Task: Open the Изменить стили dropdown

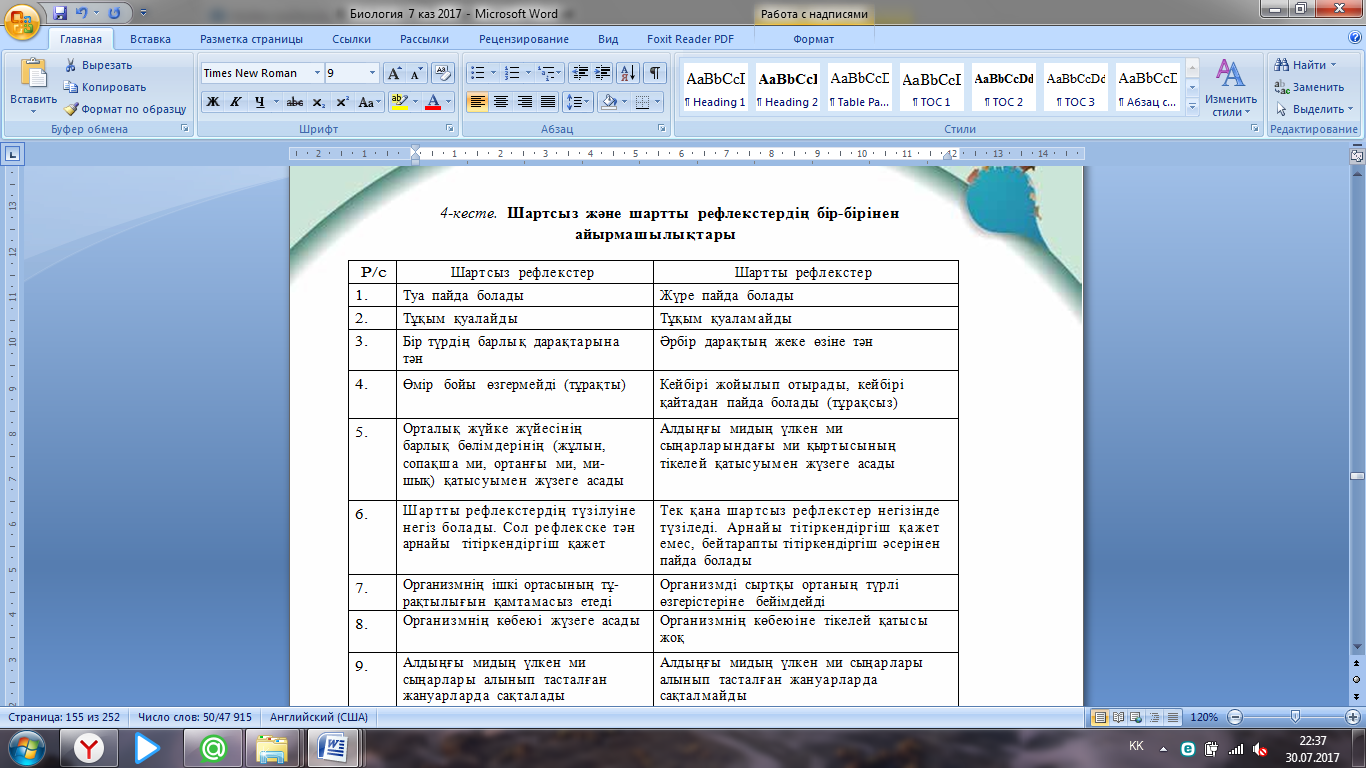Action: (1230, 88)
